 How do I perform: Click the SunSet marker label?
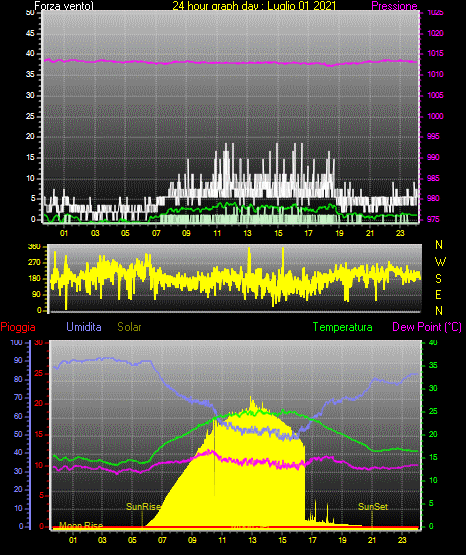click(x=373, y=507)
